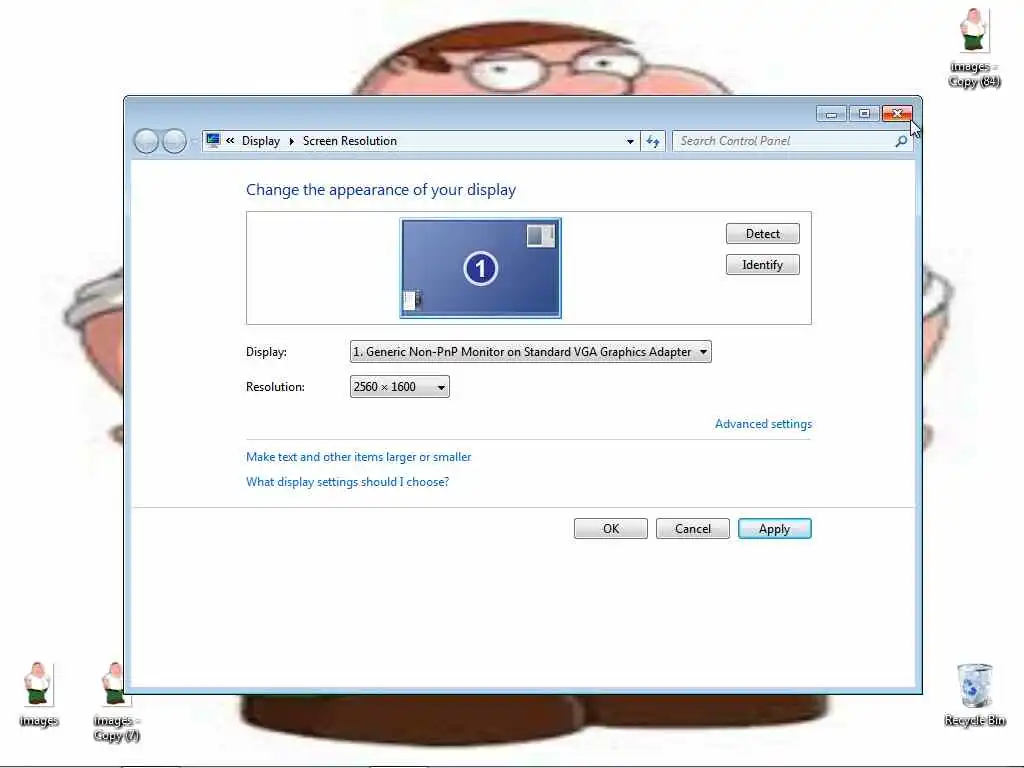This screenshot has height=768, width=1024.
Task: Click the Detect button
Action: click(x=762, y=234)
